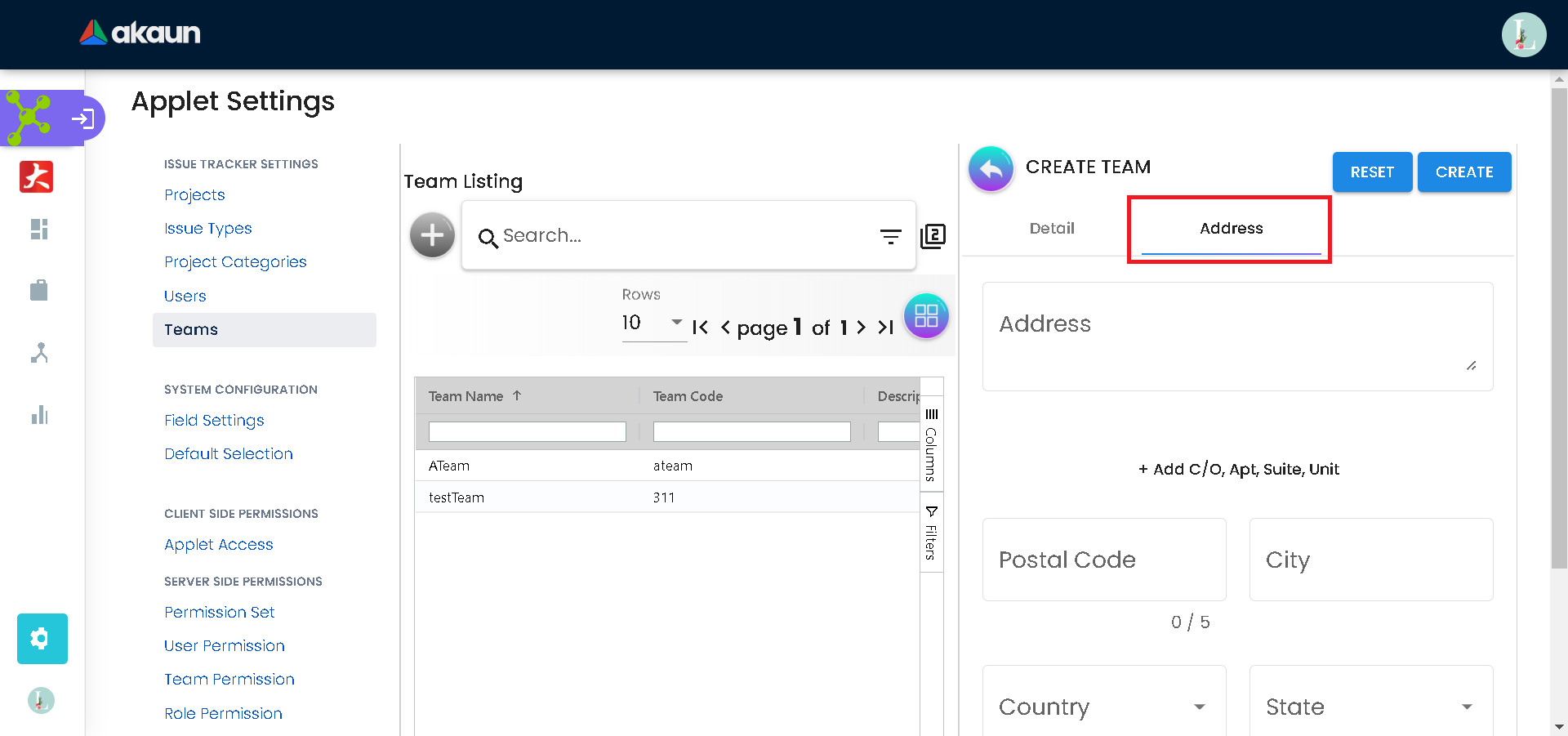The image size is (1568, 736).
Task: Open the advanced filter icon in search bar
Action: 890,236
